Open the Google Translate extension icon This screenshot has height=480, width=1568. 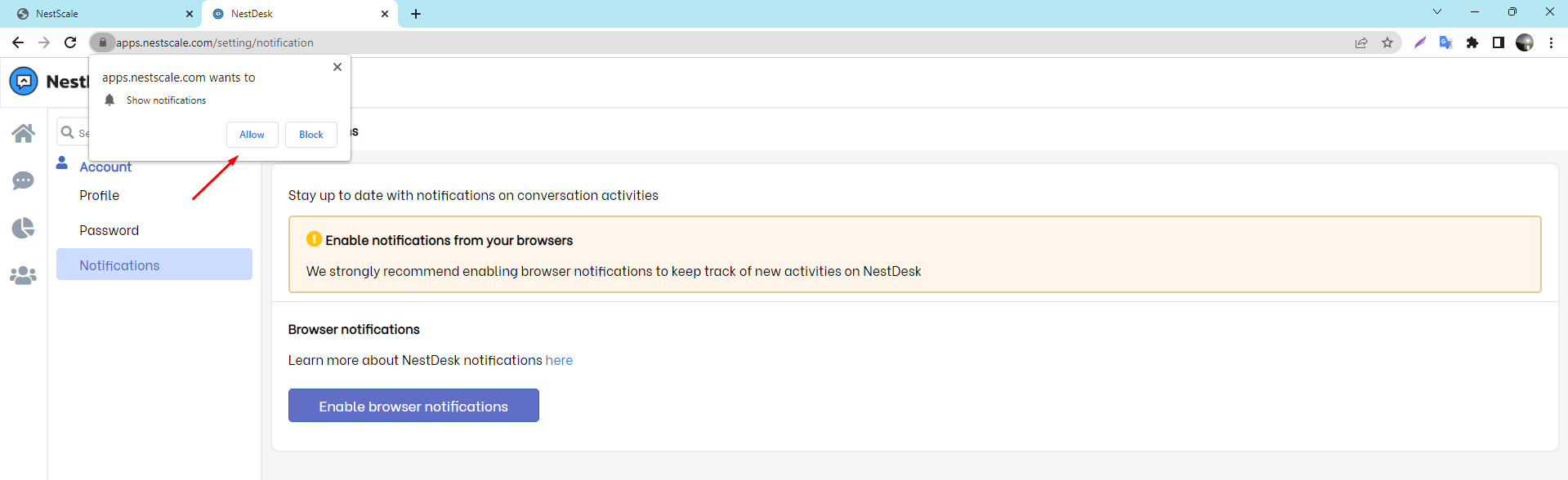(1445, 42)
